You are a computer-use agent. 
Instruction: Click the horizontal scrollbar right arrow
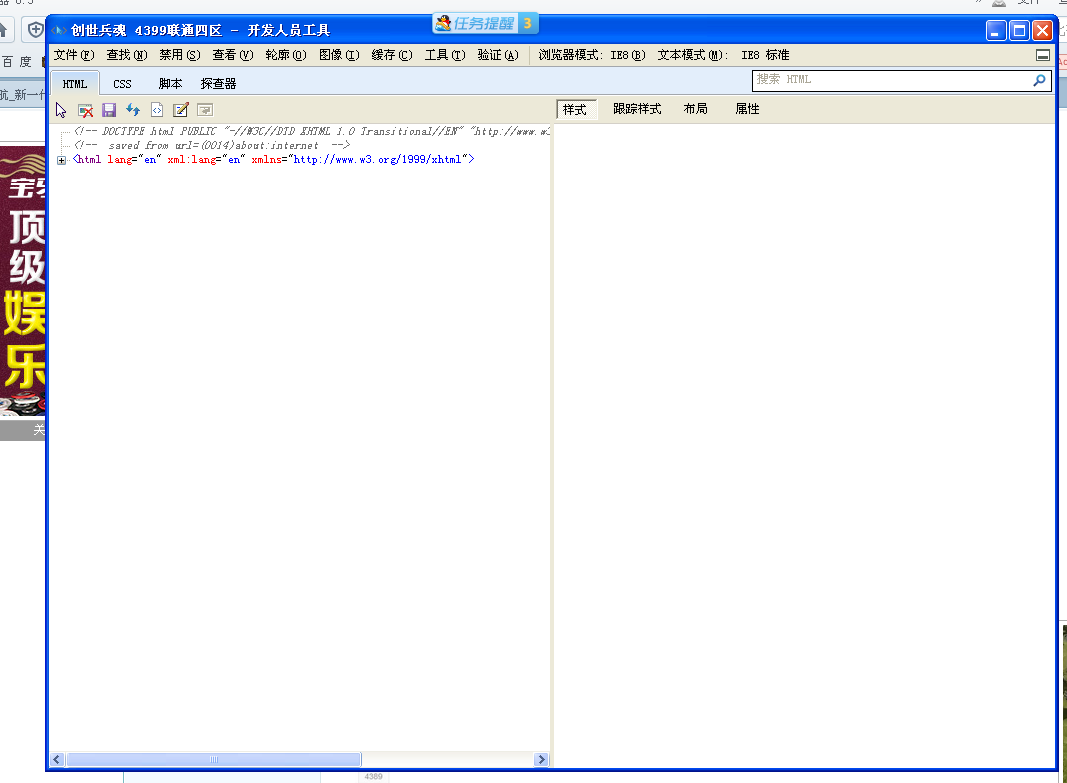click(542, 759)
